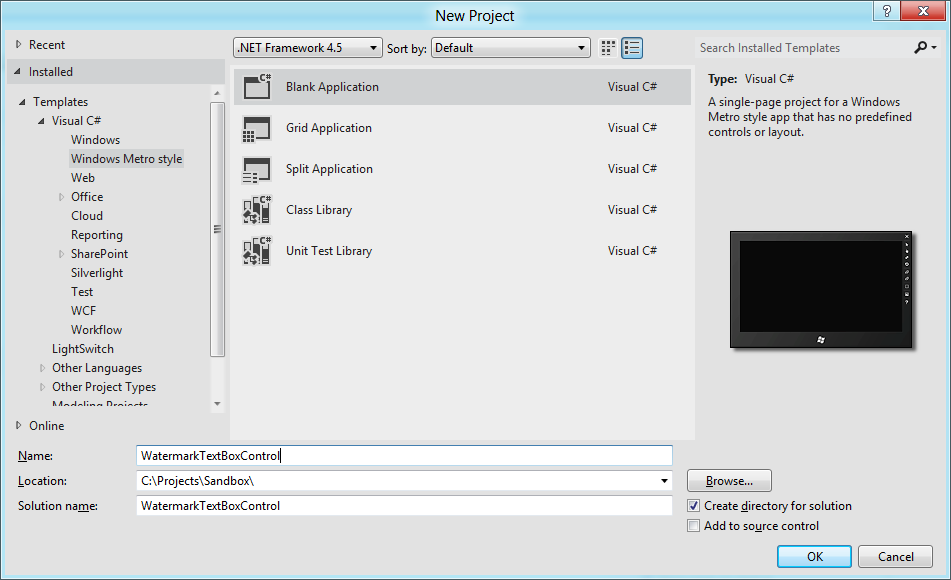Select the Grid Application template name
The width and height of the screenshot is (951, 580).
[329, 128]
